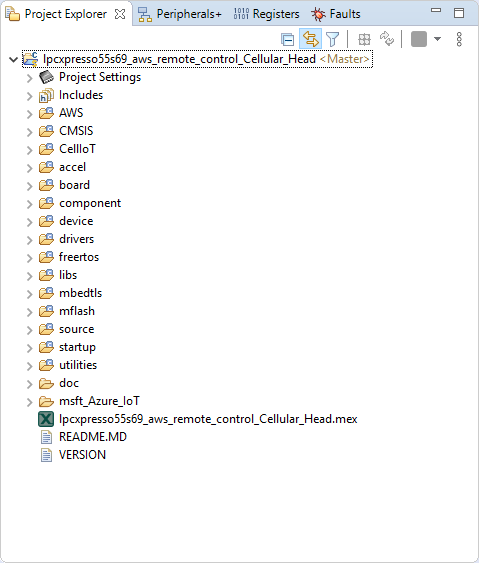Expand the Project Settings node
The height and width of the screenshot is (563, 479).
(x=29, y=78)
